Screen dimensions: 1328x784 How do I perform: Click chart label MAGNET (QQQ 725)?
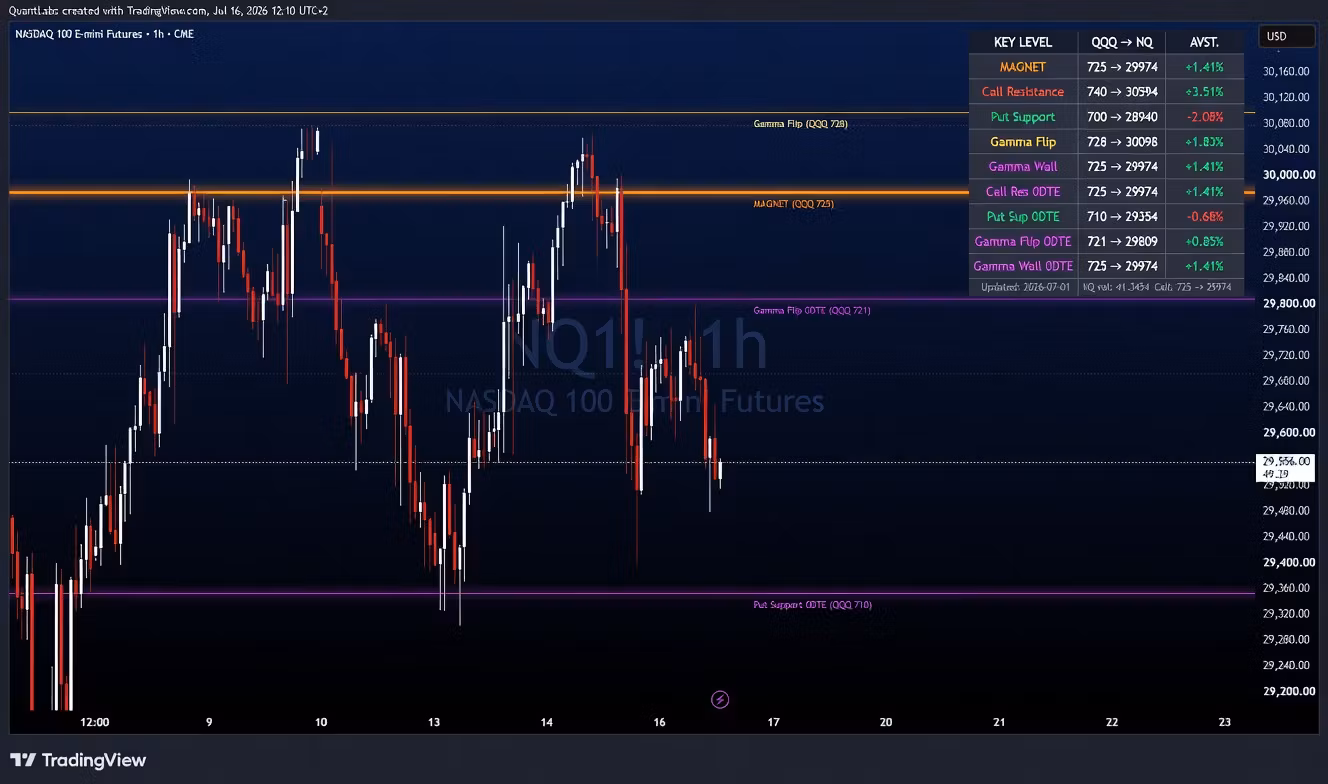point(793,203)
